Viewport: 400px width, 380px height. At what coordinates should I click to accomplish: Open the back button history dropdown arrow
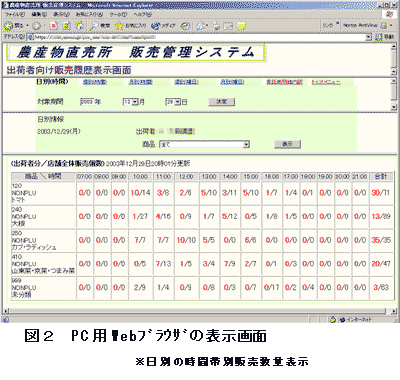pos(27,26)
